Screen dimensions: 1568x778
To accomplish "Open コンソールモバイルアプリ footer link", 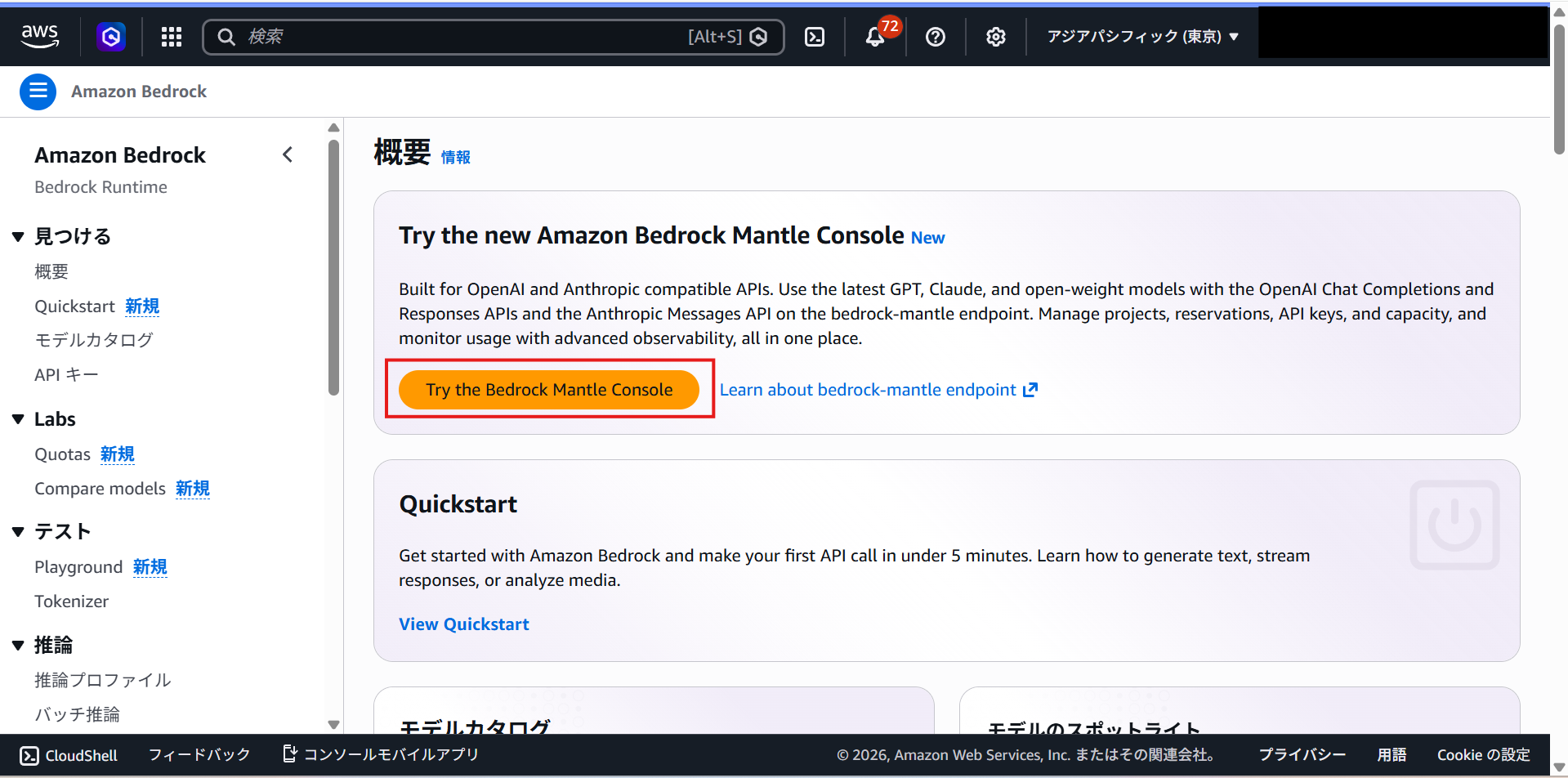I will [x=381, y=754].
